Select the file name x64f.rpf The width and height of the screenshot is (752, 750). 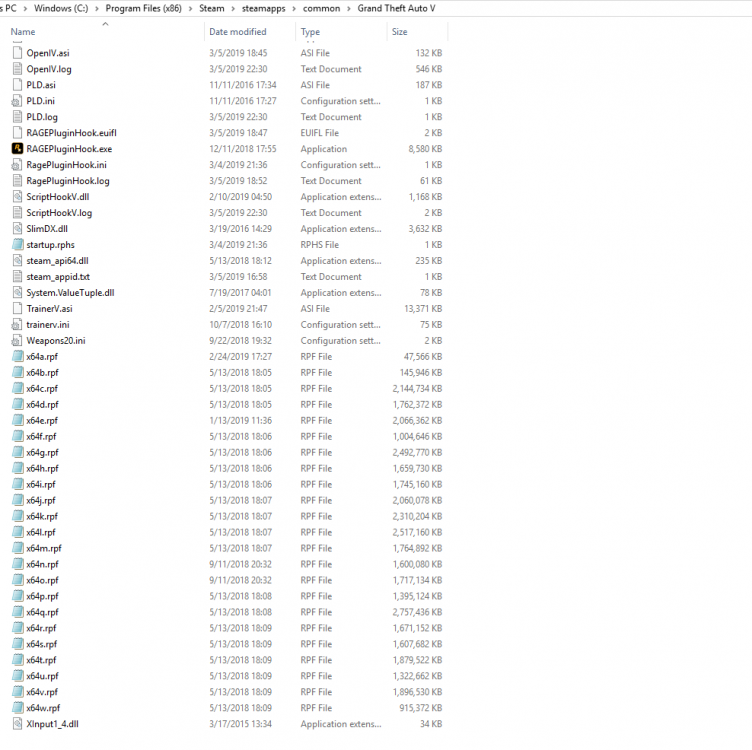(x=41, y=436)
